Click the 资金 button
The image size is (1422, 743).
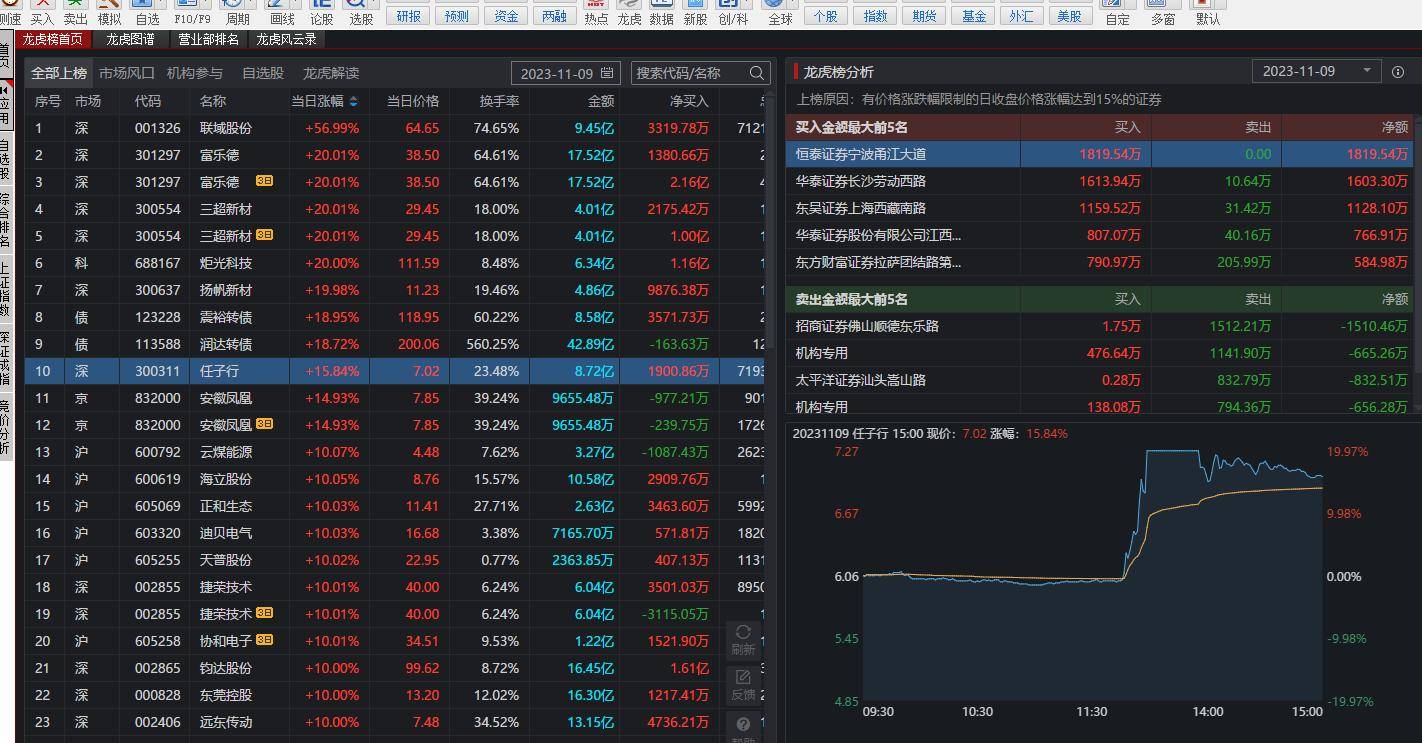506,16
